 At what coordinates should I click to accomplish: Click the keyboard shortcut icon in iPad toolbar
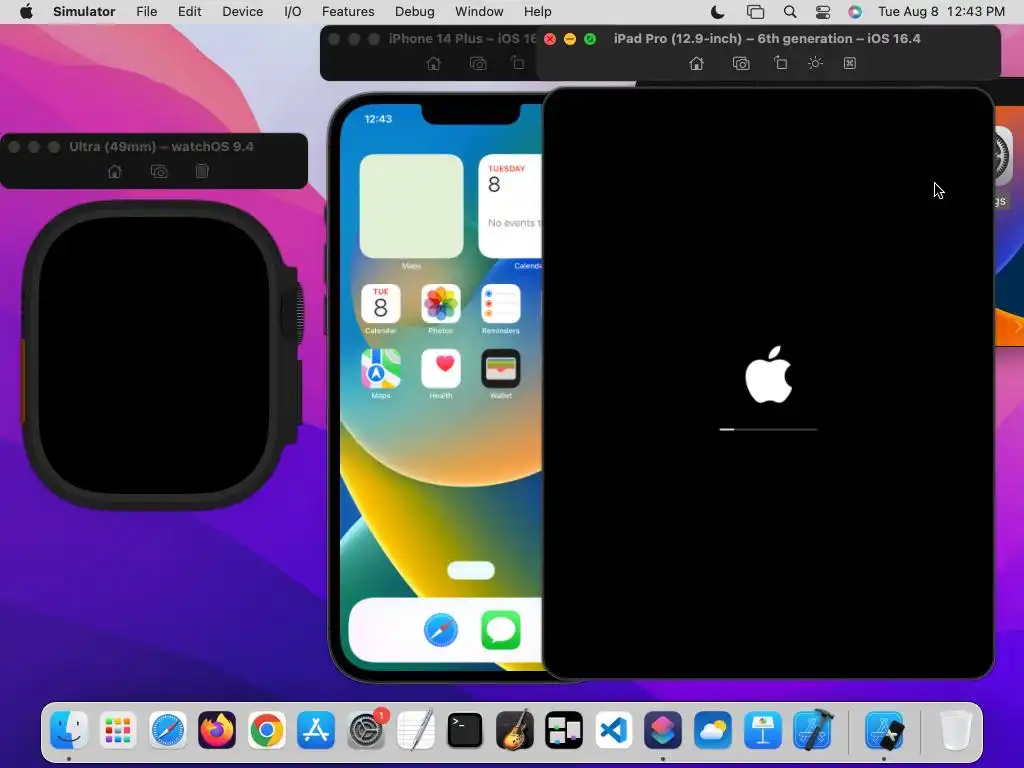point(850,63)
